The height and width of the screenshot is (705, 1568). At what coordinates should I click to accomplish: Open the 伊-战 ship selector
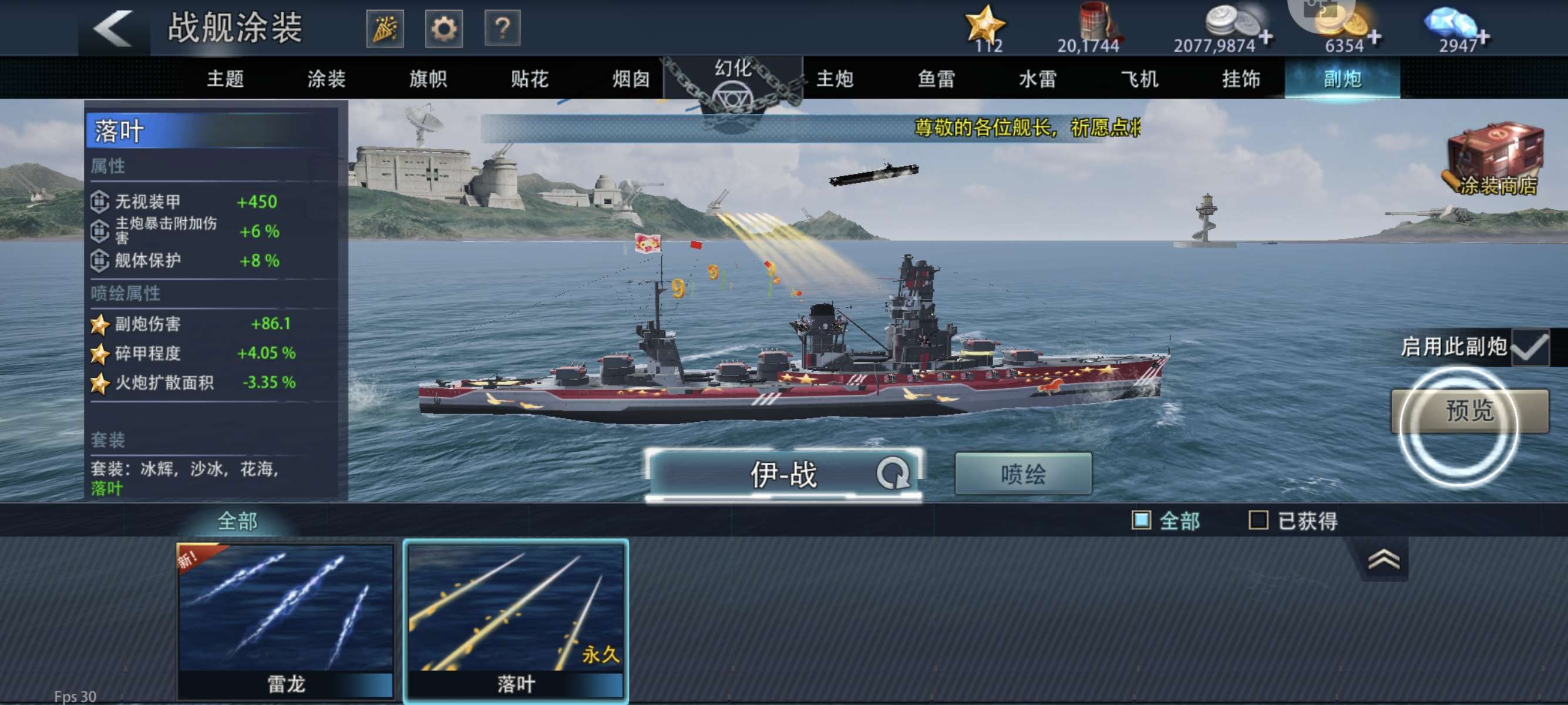(784, 475)
